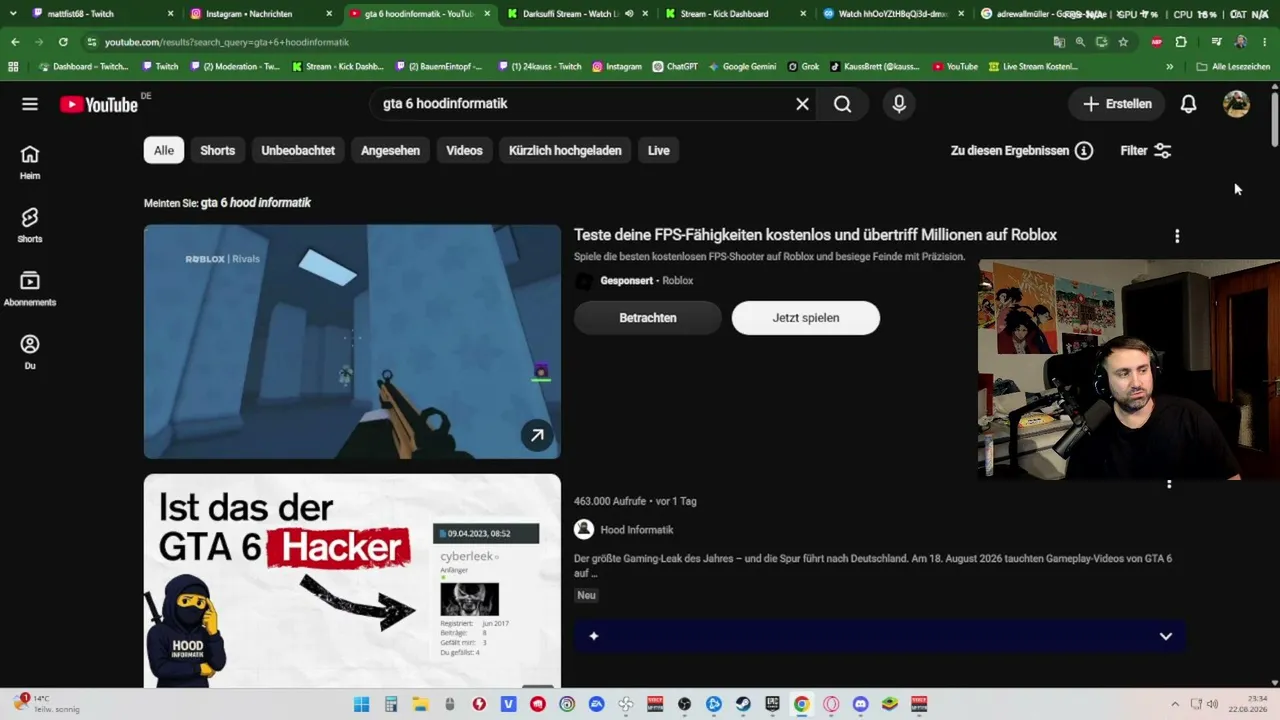1280x720 pixels.
Task: Expand the AI summary bar chevron
Action: click(1165, 636)
